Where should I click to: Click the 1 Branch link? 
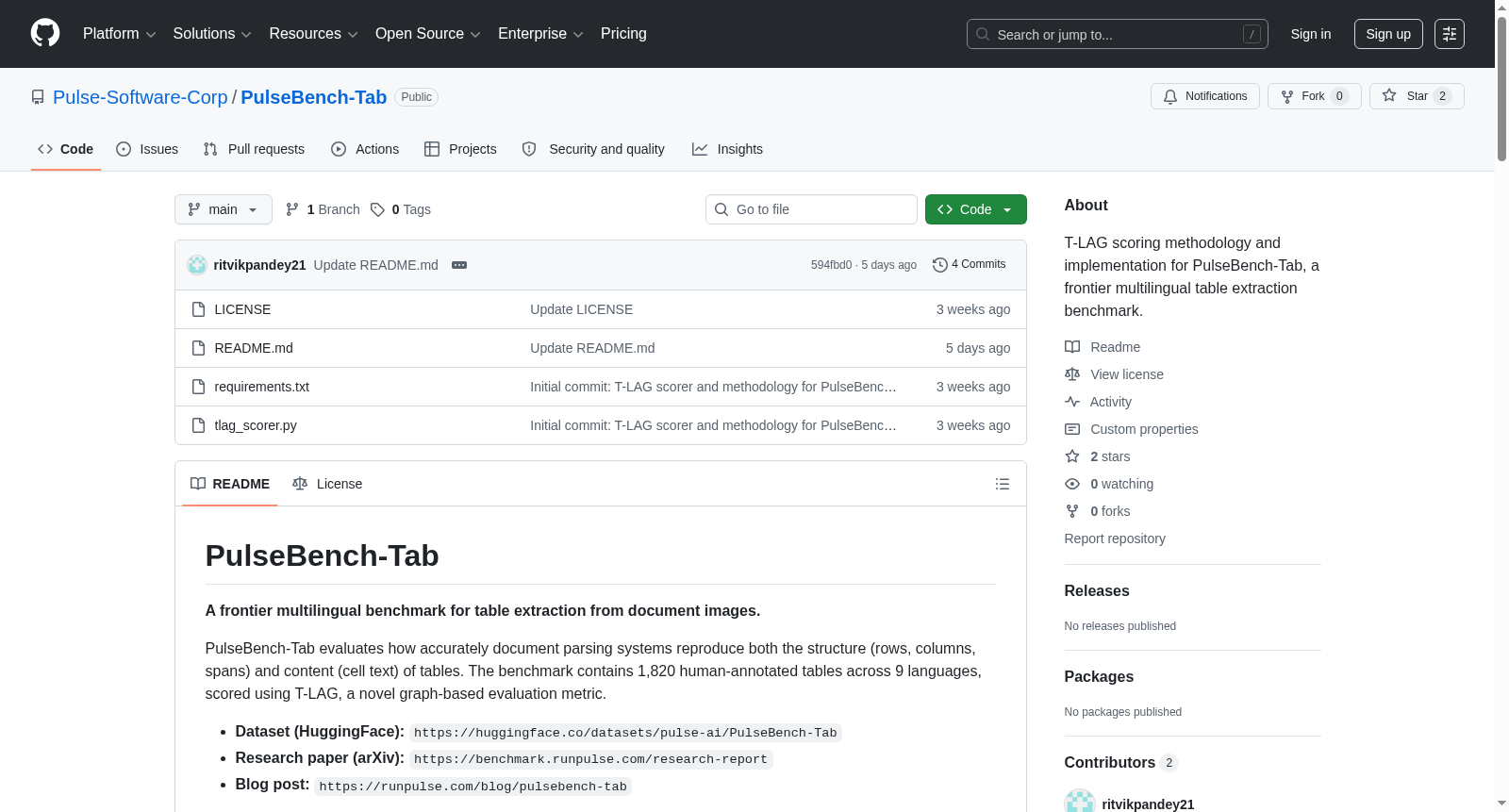pyautogui.click(x=323, y=209)
